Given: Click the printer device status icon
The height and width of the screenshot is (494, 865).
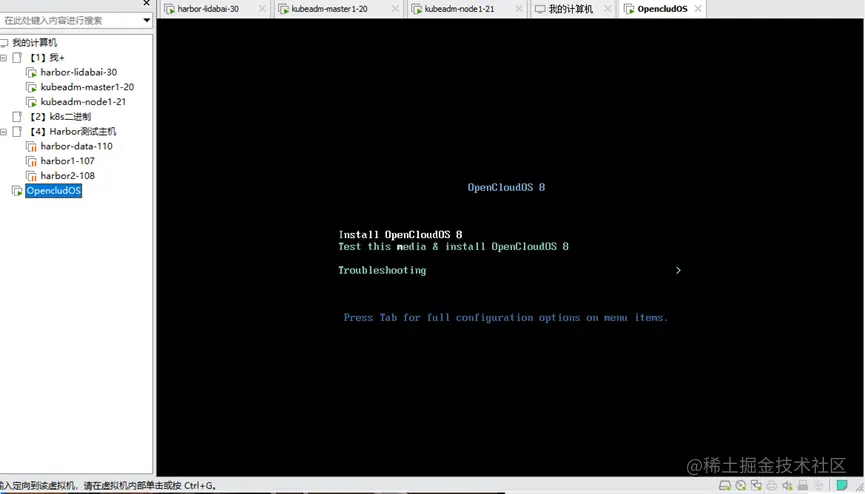Looking at the screenshot, I should (772, 486).
